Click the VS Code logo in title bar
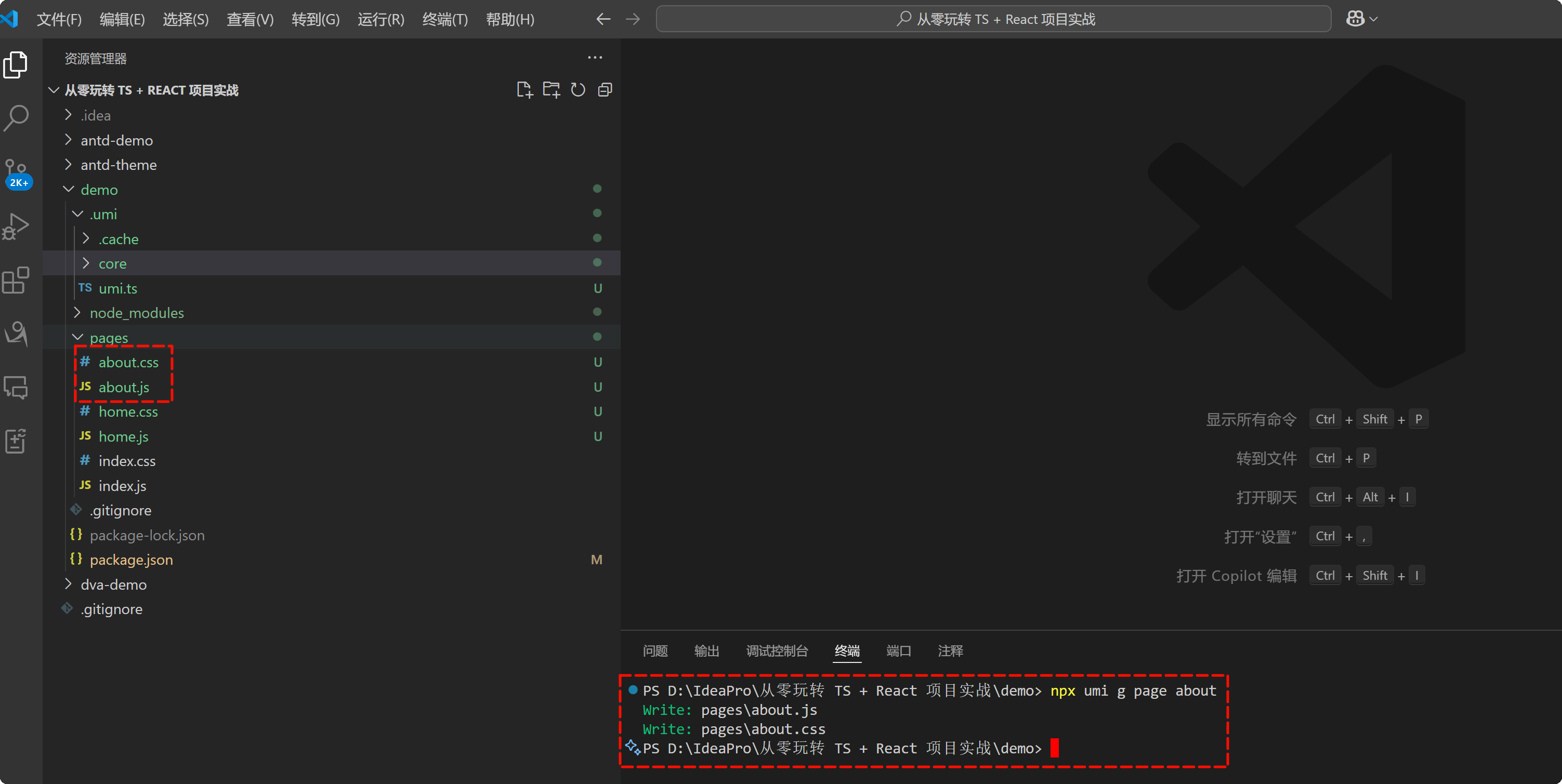 coord(10,19)
